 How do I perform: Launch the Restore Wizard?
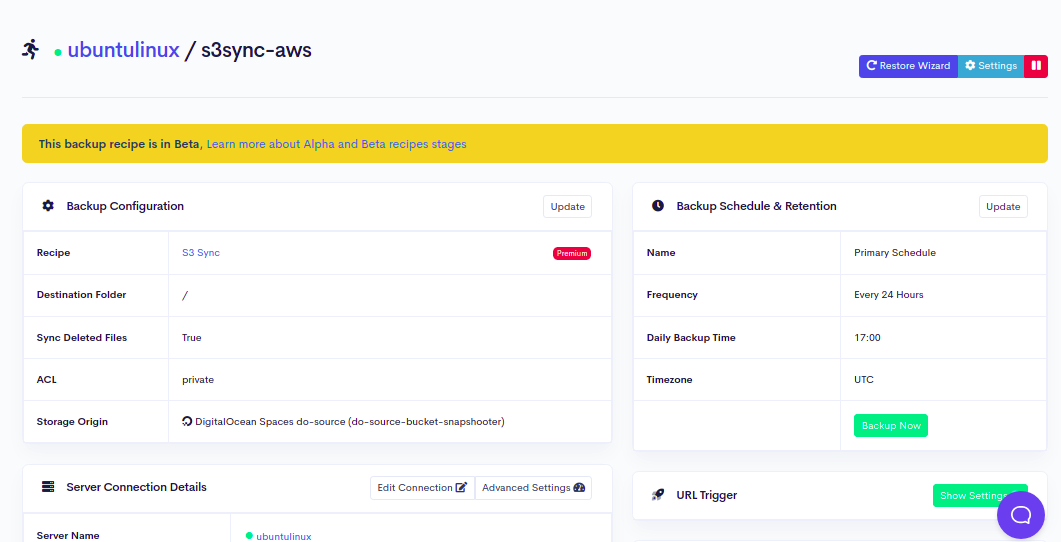908,66
